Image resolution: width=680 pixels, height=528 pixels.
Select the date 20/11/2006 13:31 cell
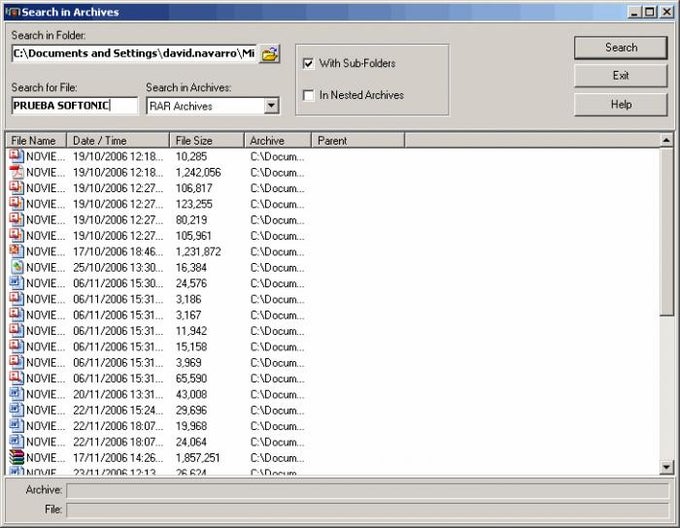(x=118, y=394)
